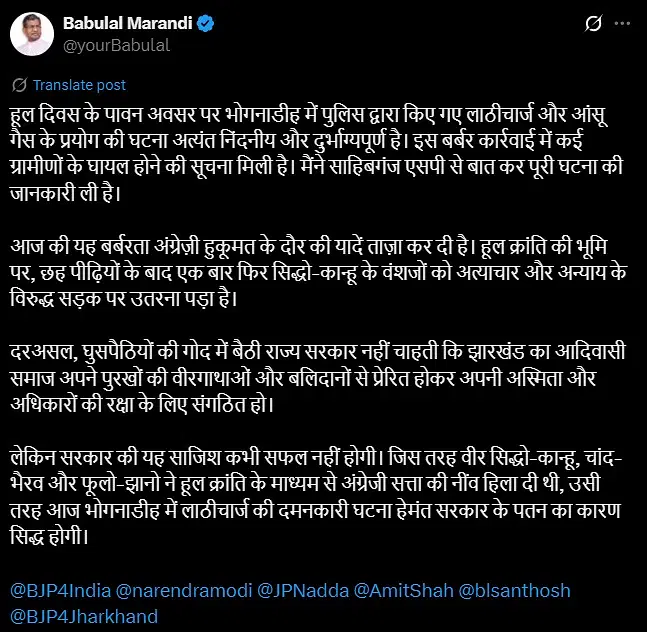Viewport: 647px width, 632px height.
Task: Open the three-dot more options menu
Action: click(x=622, y=24)
